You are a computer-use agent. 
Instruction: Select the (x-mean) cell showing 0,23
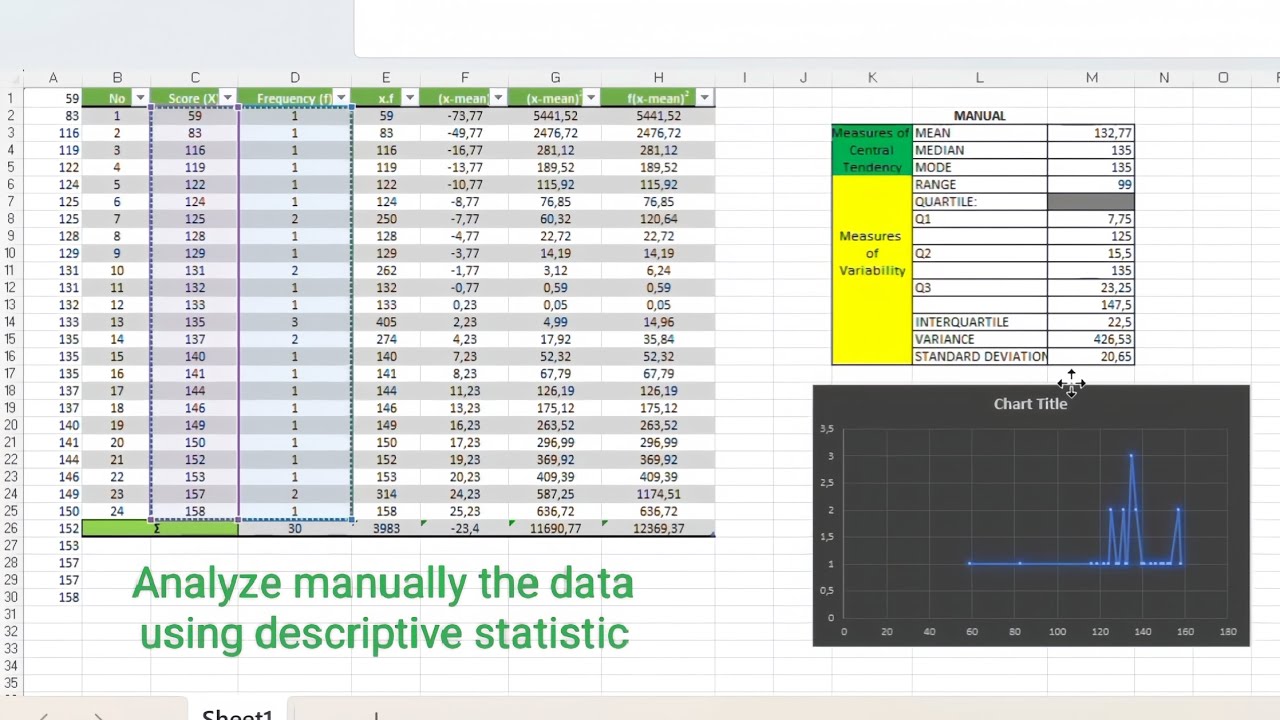pos(464,305)
